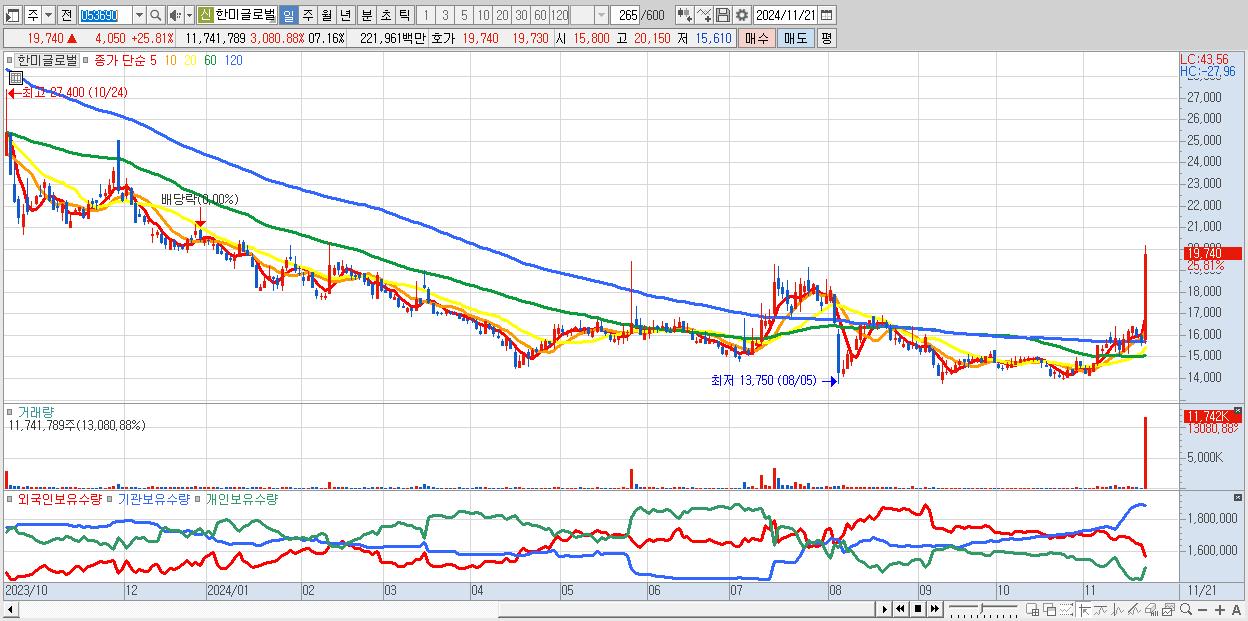Click the stop replay button
Image resolution: width=1248 pixels, height=621 pixels.
coord(918,609)
